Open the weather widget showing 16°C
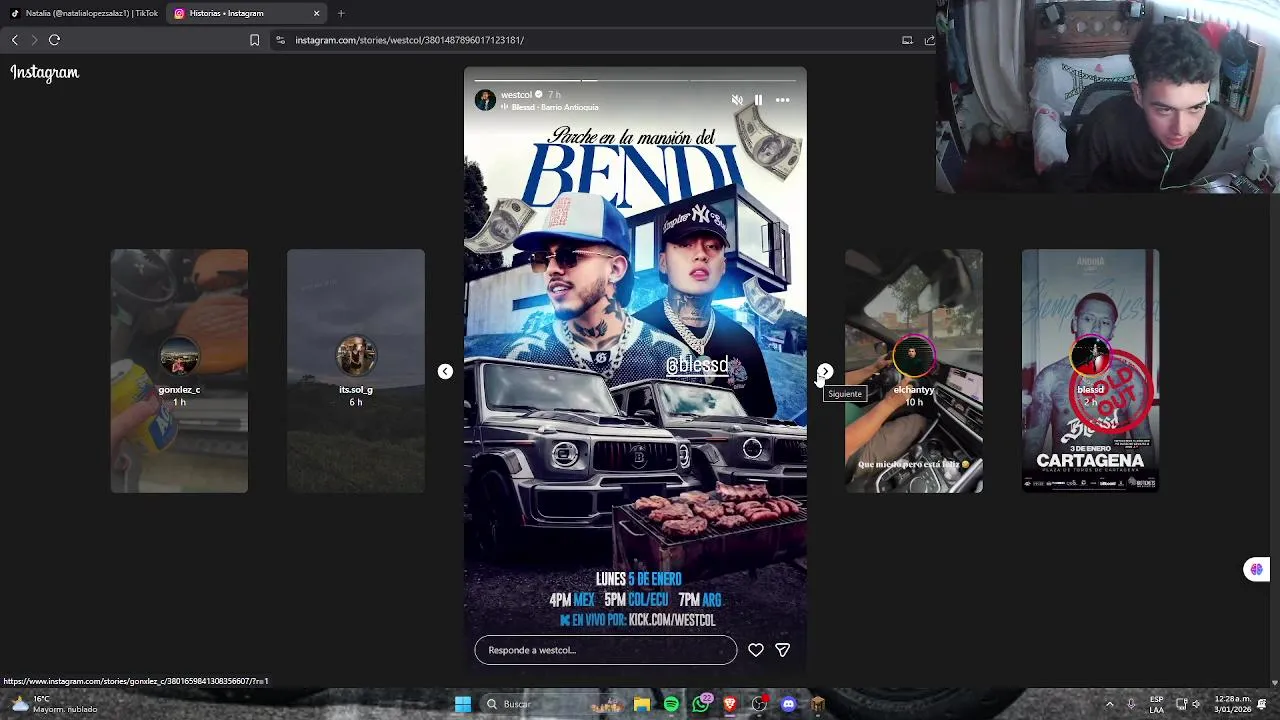The image size is (1280, 720). 55,704
